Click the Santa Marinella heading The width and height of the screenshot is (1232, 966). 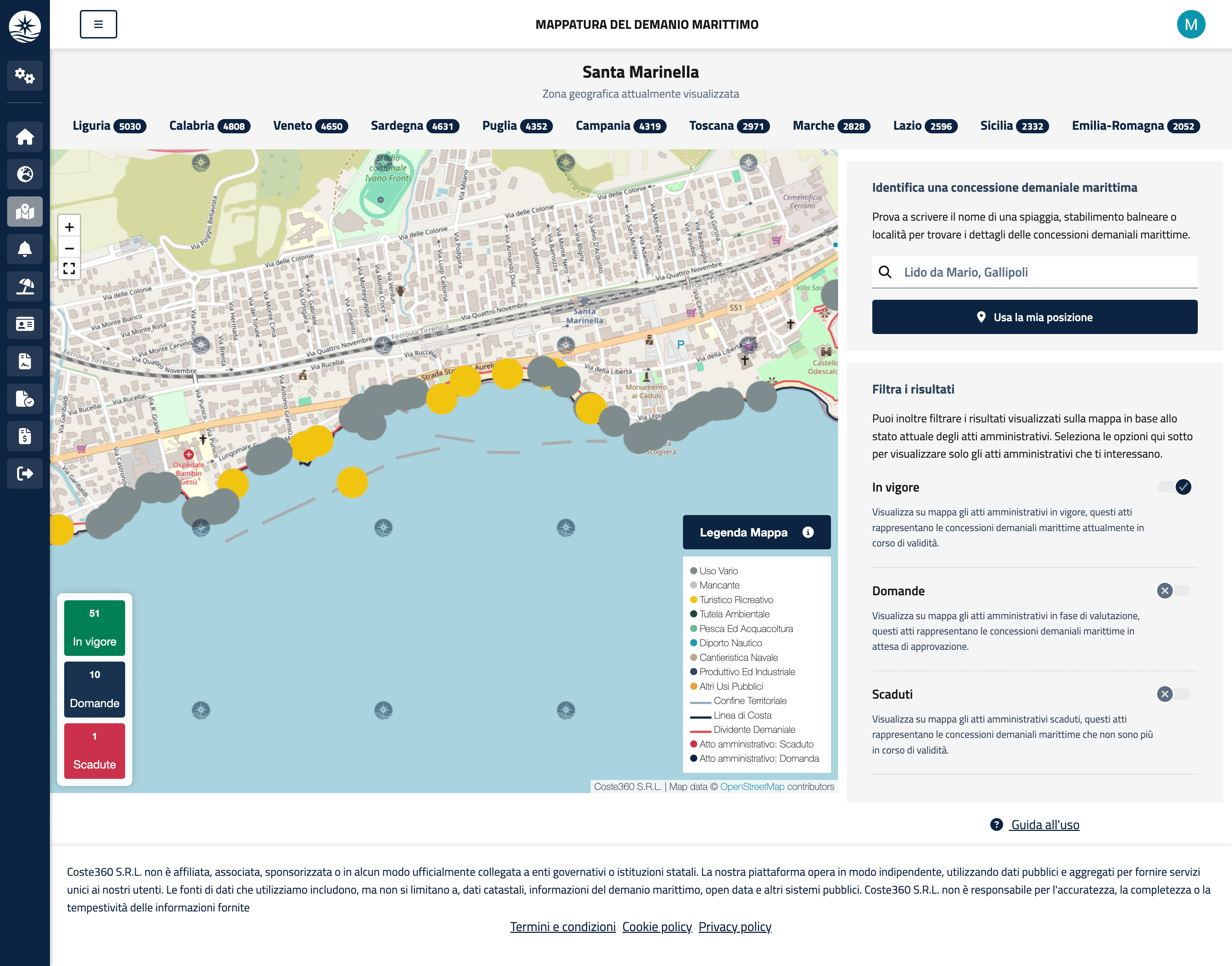tap(640, 72)
